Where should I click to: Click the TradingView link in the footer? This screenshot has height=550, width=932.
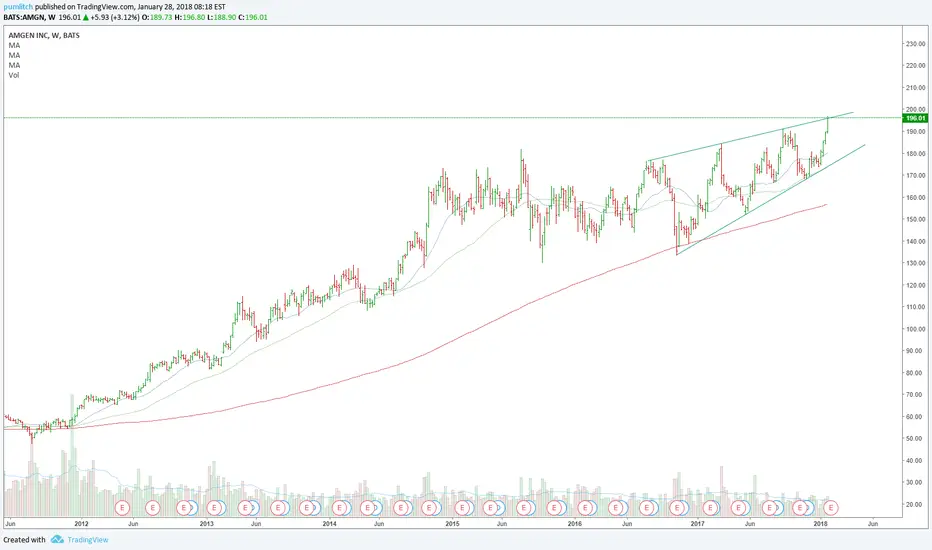click(88, 540)
